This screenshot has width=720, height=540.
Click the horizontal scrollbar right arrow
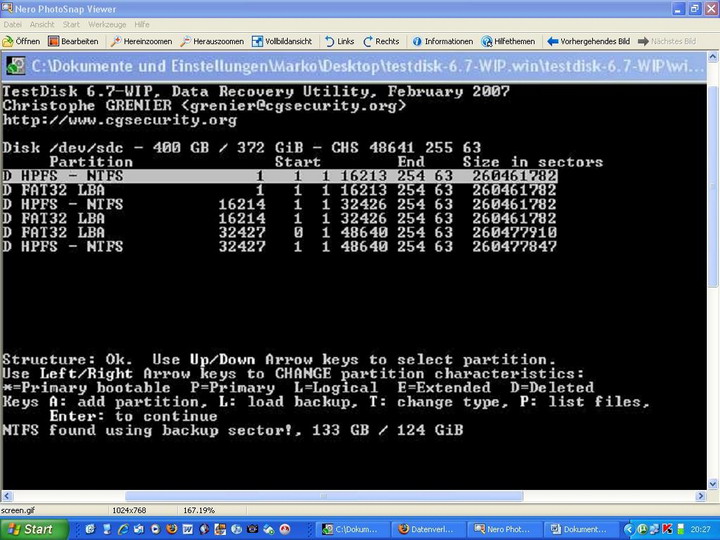(x=700, y=496)
